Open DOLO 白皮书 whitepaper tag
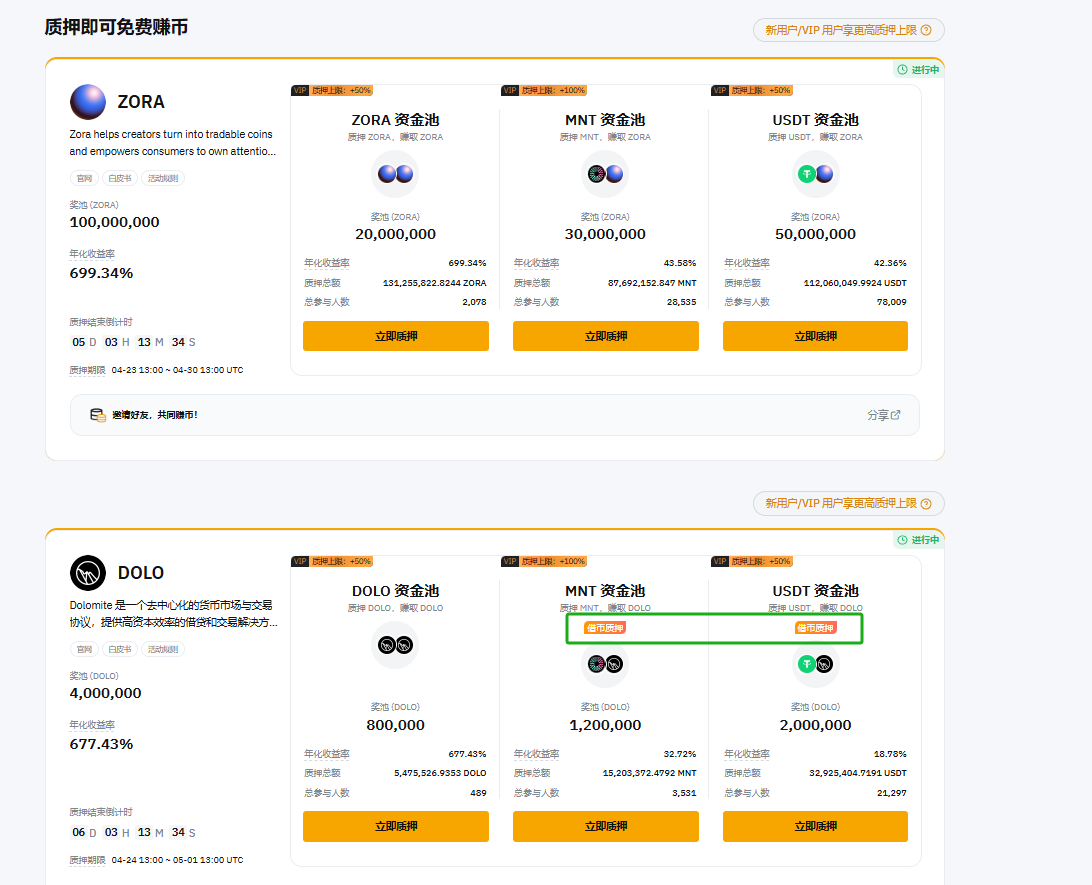This screenshot has height=885, width=1092. pos(120,649)
